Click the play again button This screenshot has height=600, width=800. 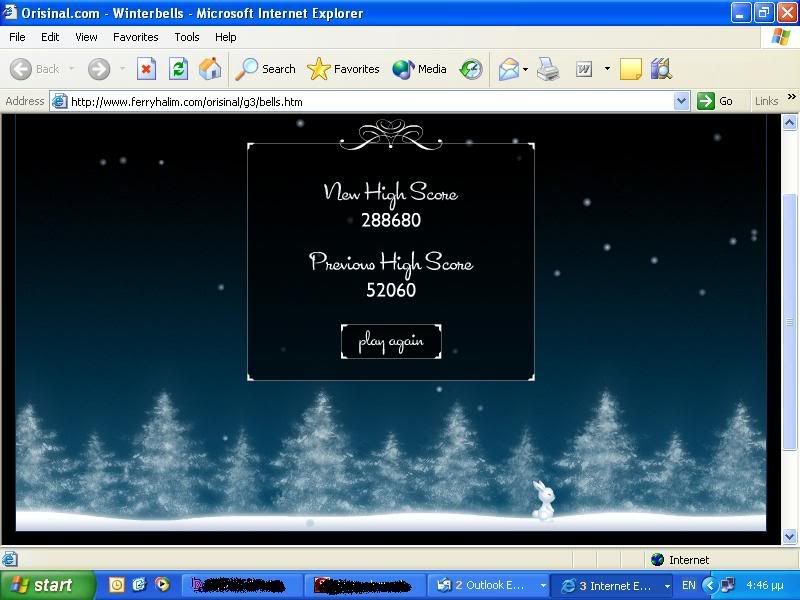pos(391,341)
